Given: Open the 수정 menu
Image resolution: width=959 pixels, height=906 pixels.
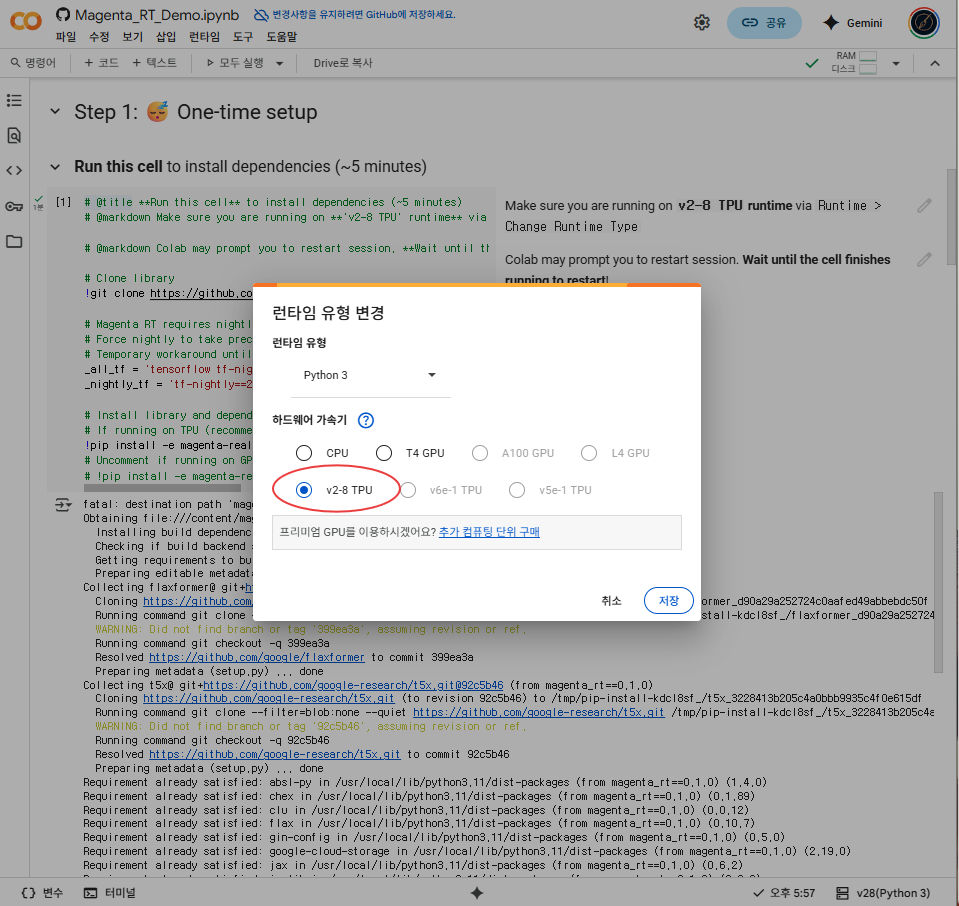Looking at the screenshot, I should (x=98, y=37).
